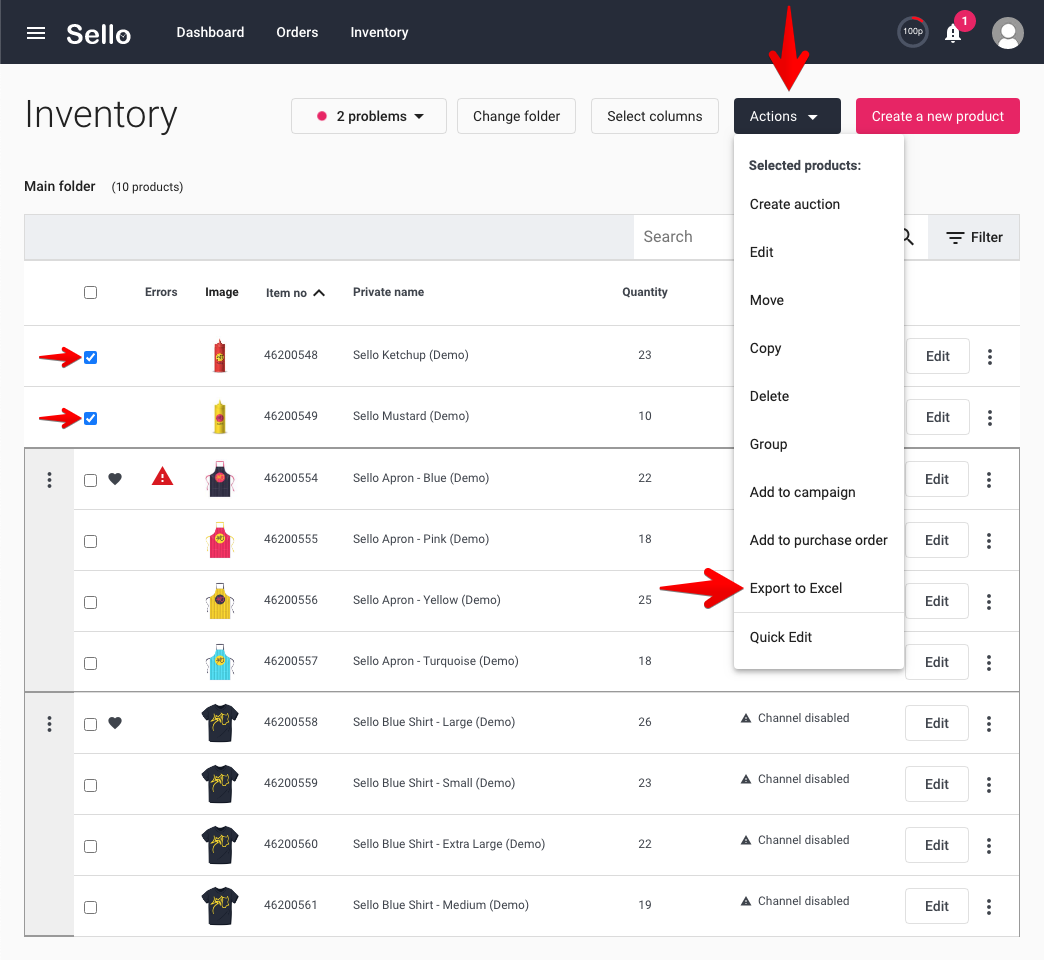Go to the Dashboard page

(210, 32)
